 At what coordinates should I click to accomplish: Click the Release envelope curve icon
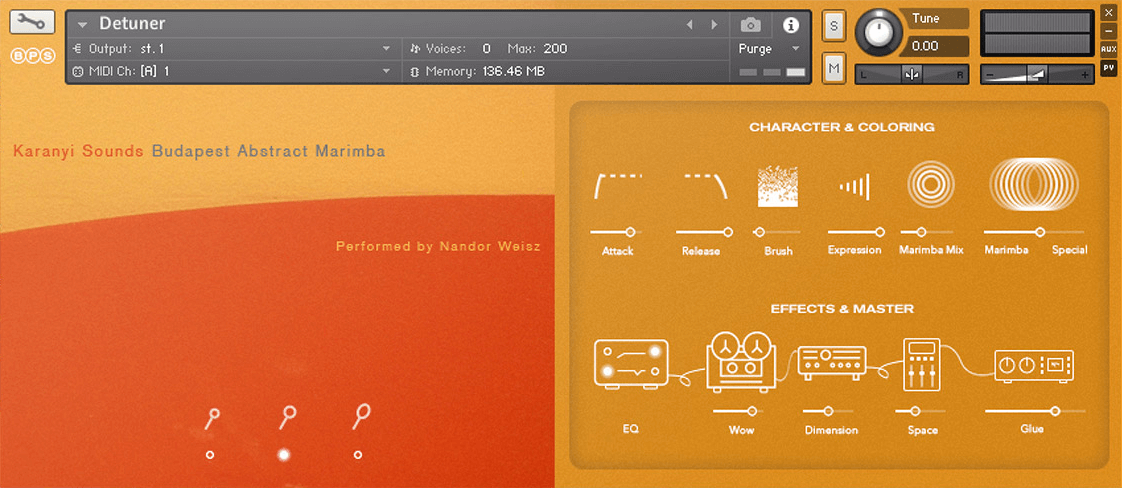706,186
